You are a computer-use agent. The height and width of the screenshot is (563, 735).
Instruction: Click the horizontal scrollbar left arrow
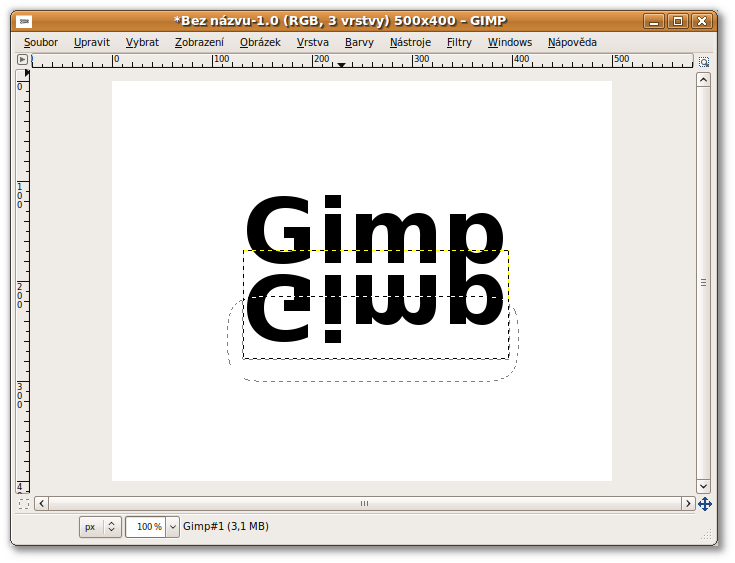(x=42, y=503)
